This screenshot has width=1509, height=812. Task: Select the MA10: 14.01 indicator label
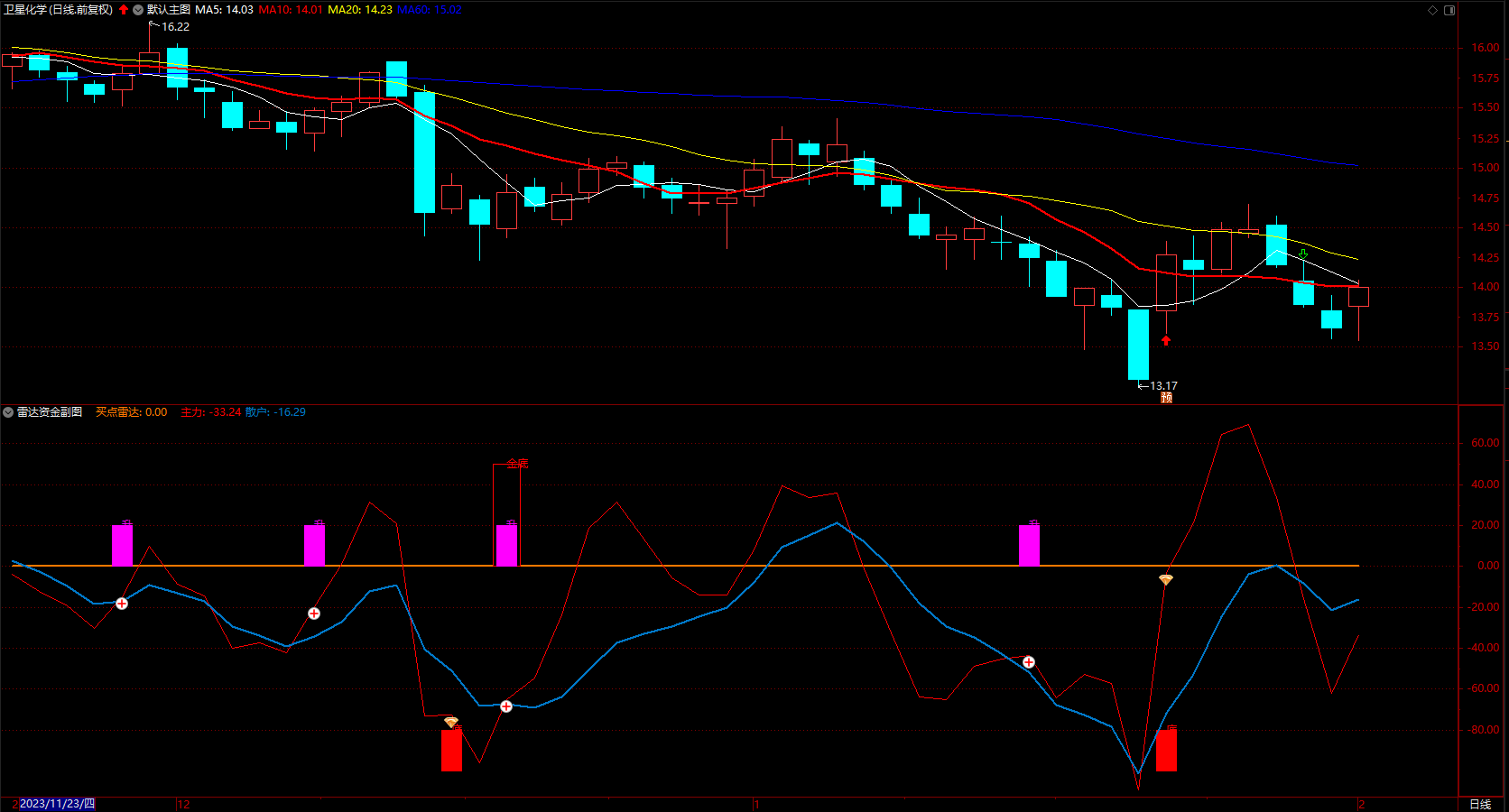coord(290,10)
